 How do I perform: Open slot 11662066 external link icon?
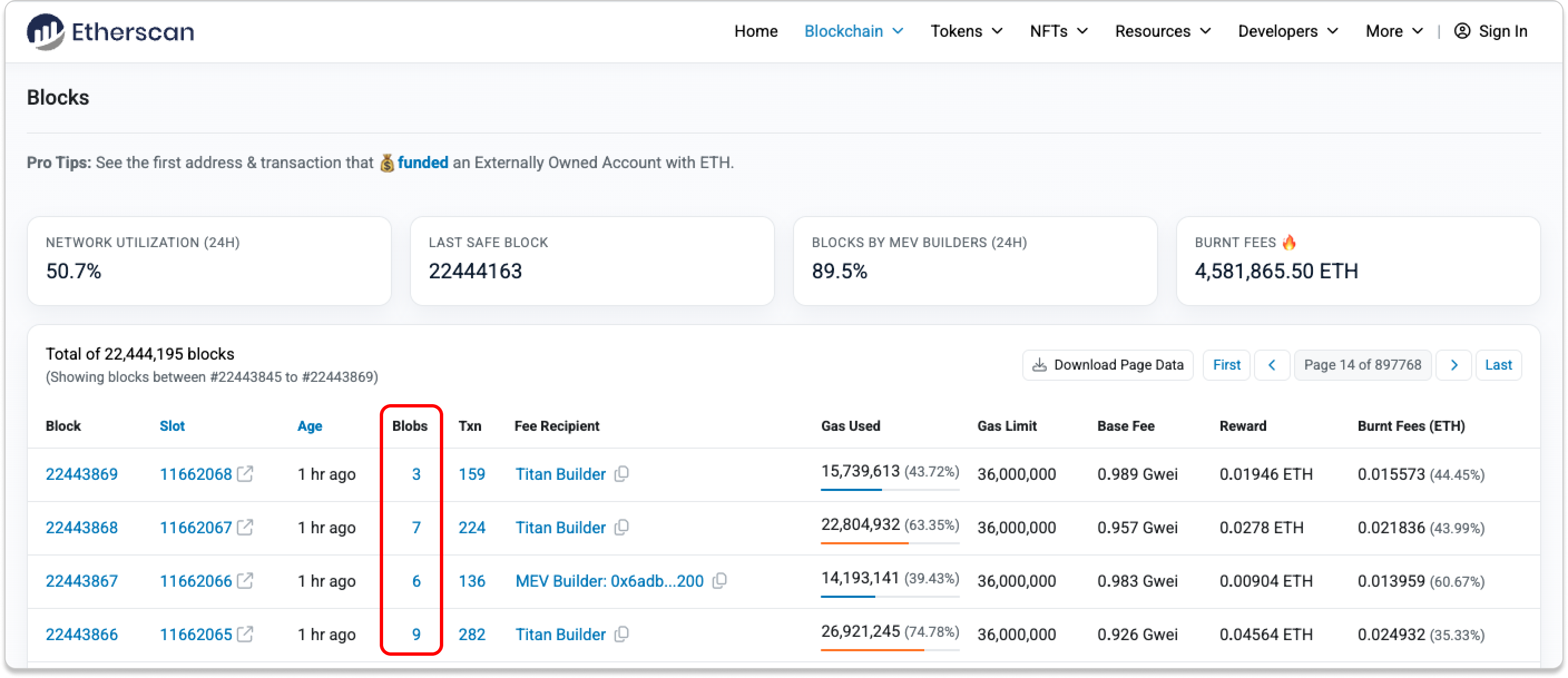point(244,581)
